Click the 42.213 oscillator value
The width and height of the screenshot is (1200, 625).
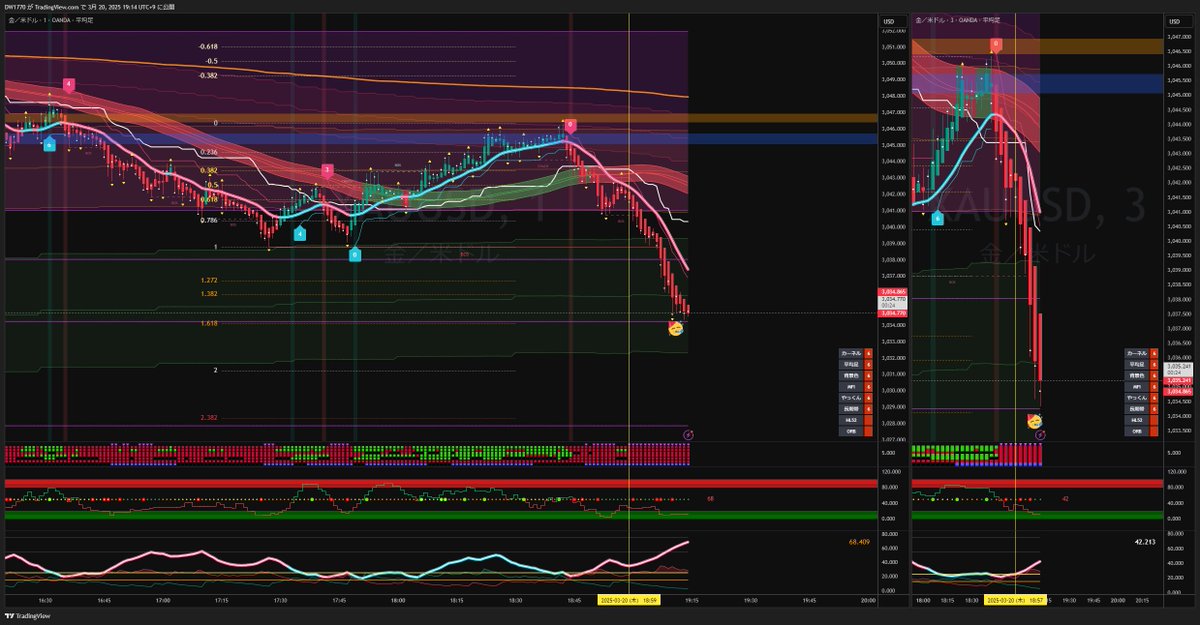(1144, 543)
